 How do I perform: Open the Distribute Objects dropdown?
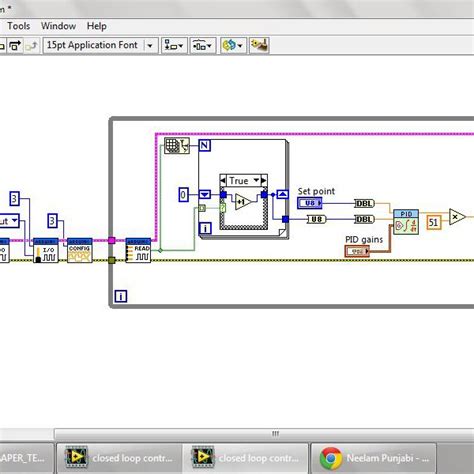[x=203, y=45]
